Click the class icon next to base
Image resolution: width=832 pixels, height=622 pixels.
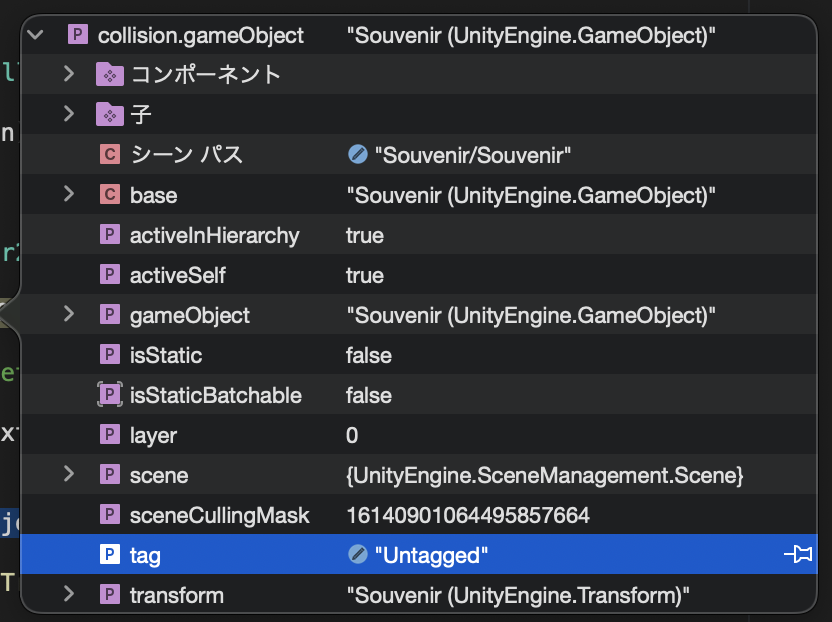110,195
